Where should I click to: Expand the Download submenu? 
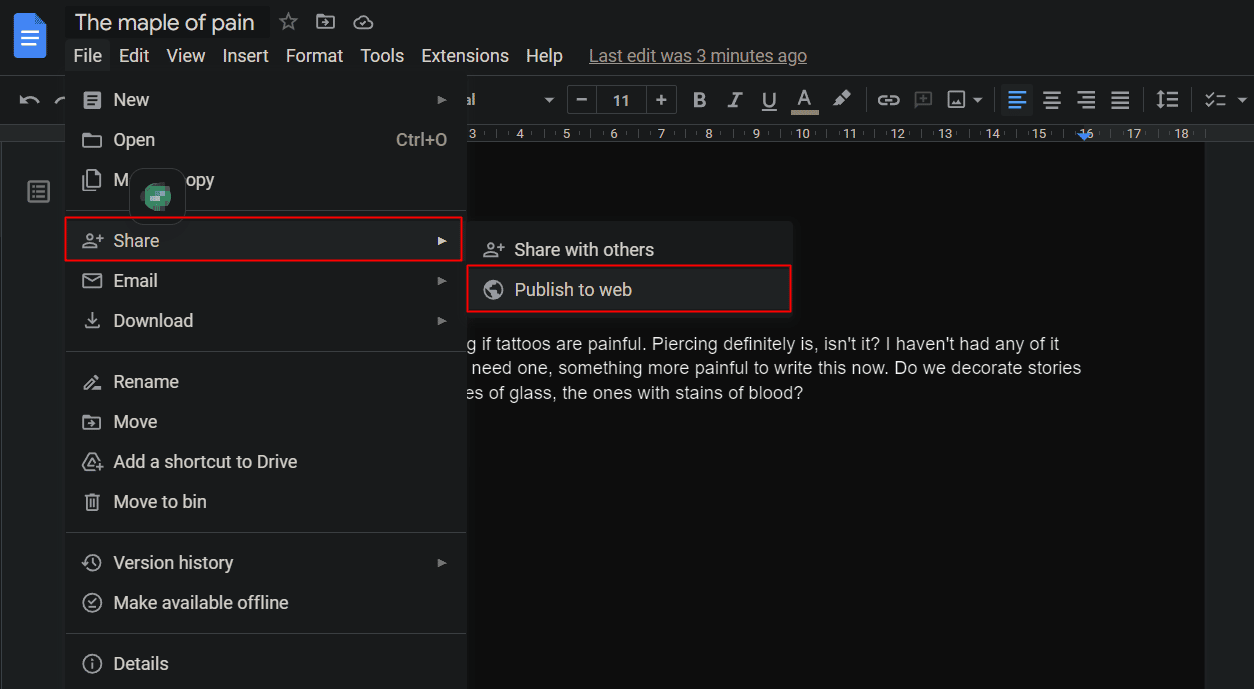coord(266,321)
